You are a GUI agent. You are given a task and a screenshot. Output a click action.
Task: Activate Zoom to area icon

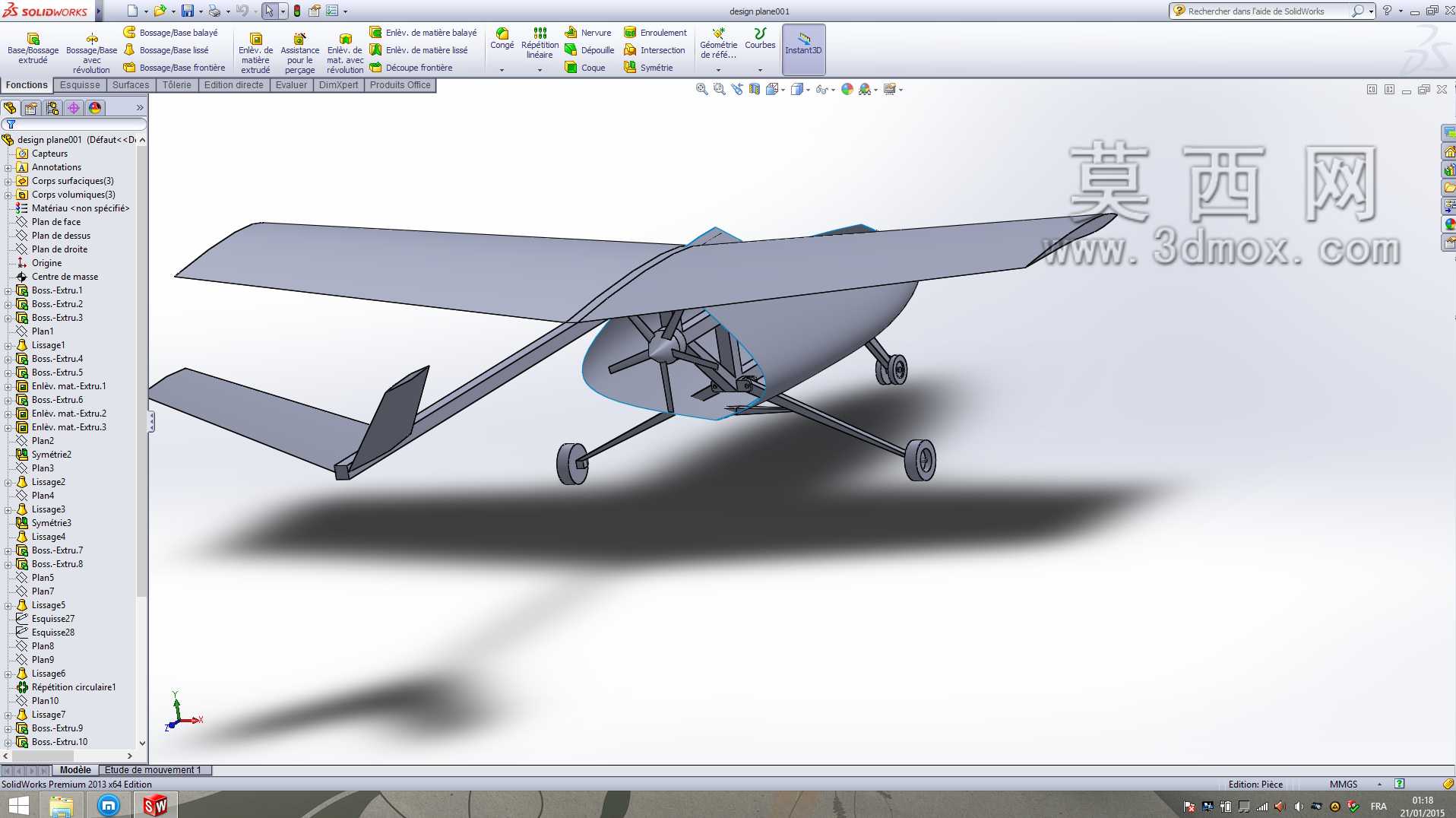coord(719,90)
